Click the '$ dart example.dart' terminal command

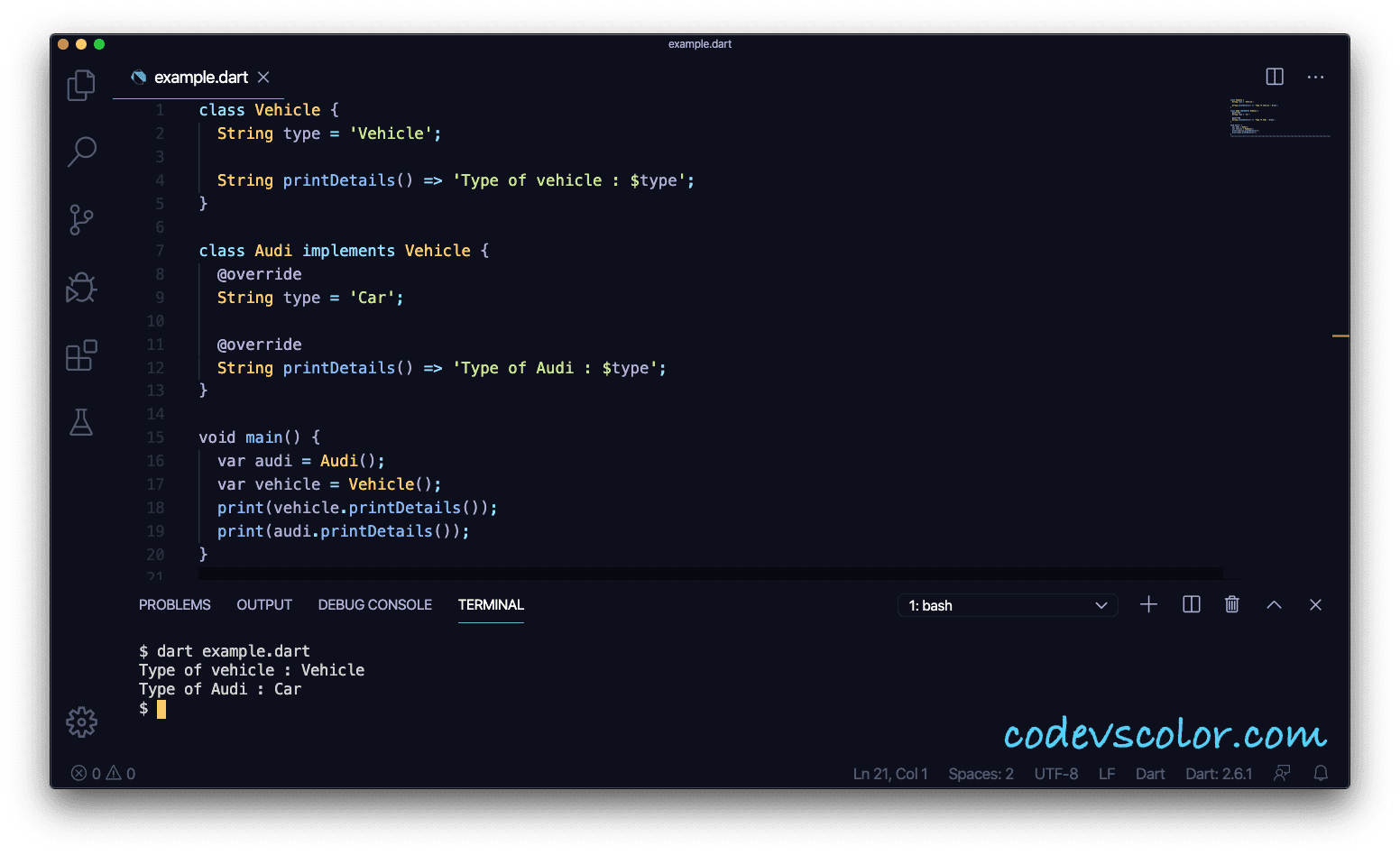pyautogui.click(x=225, y=651)
